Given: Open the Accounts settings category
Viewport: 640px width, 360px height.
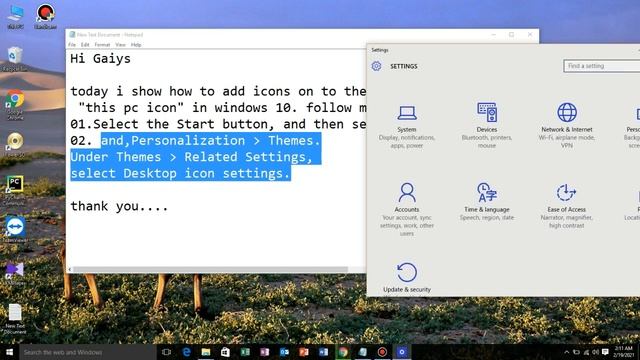Looking at the screenshot, I should (407, 208).
